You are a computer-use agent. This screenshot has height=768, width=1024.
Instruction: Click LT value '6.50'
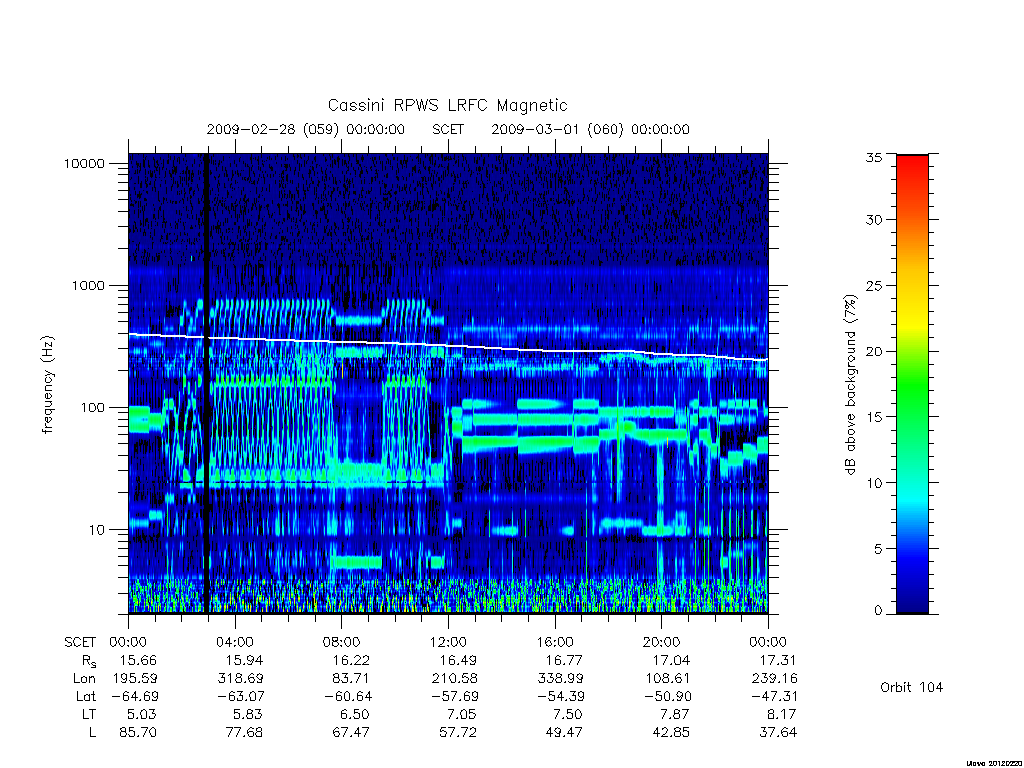[353, 714]
